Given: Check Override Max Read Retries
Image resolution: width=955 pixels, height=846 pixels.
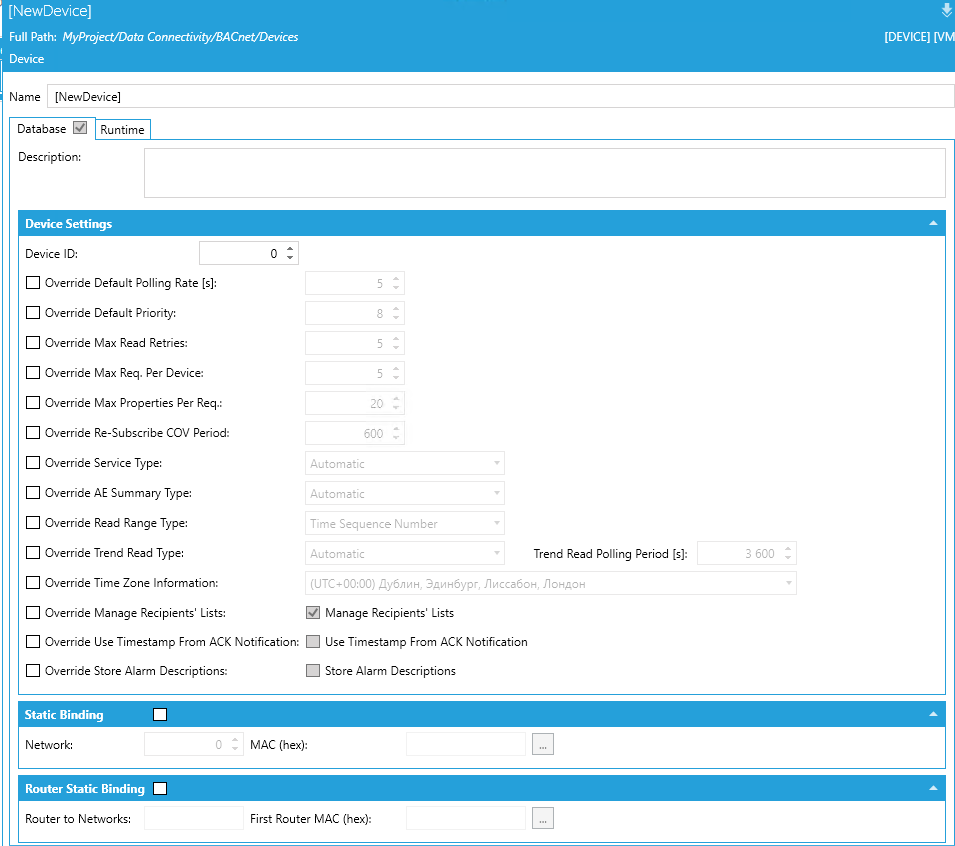Looking at the screenshot, I should pos(33,343).
